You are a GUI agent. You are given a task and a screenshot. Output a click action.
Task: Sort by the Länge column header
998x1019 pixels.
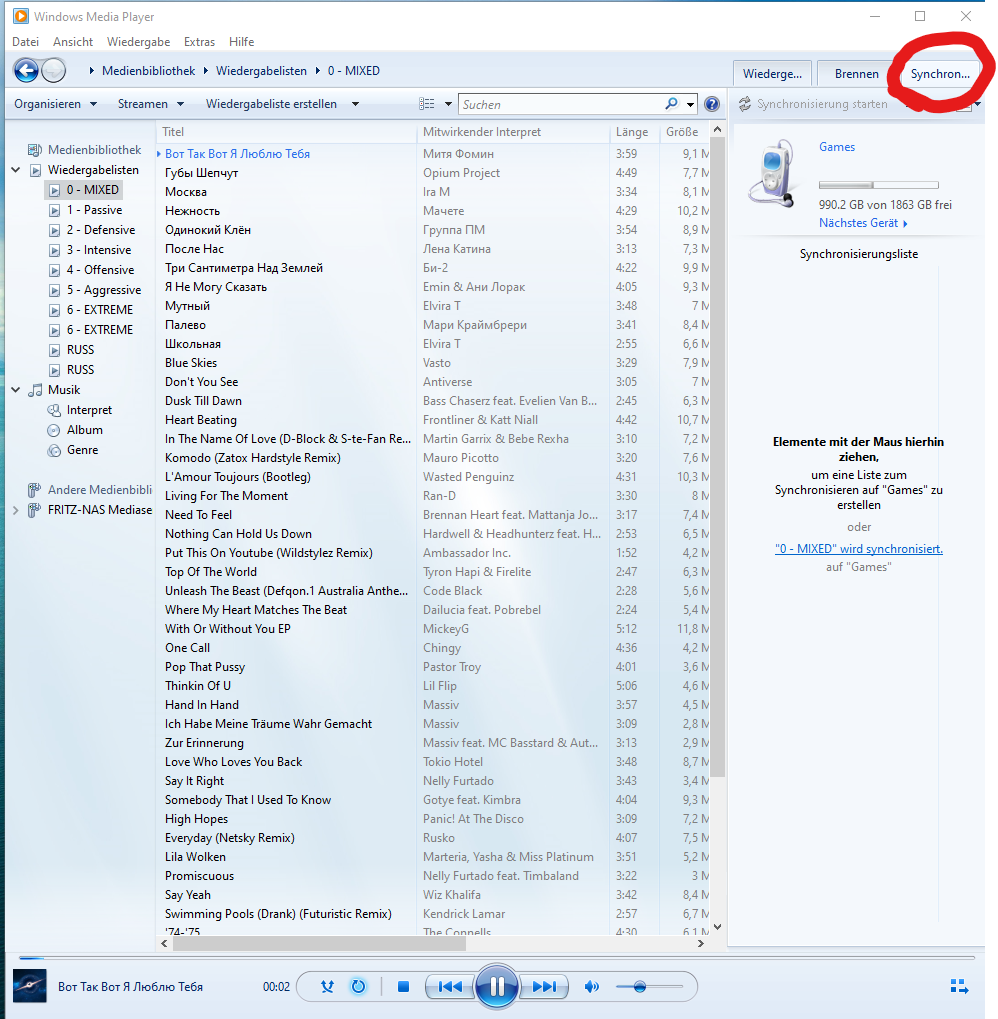pos(633,132)
